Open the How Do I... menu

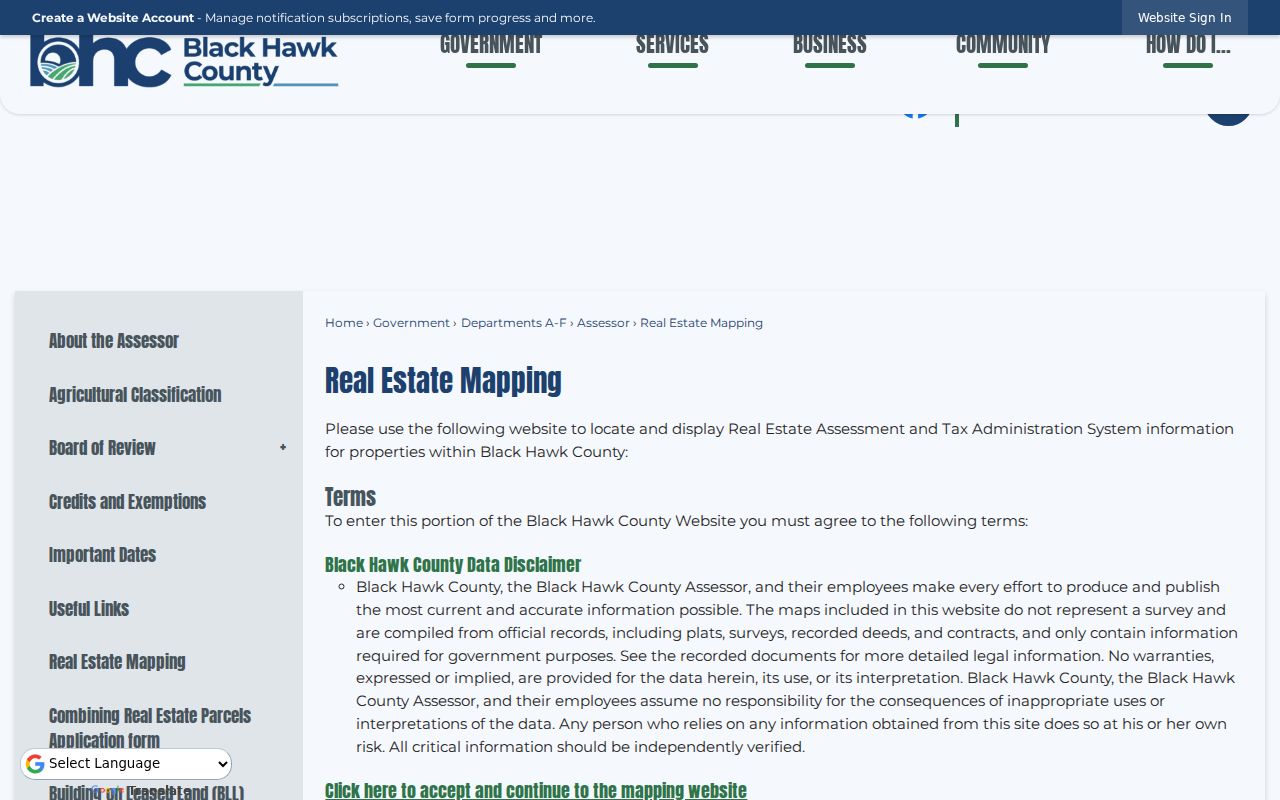1188,45
